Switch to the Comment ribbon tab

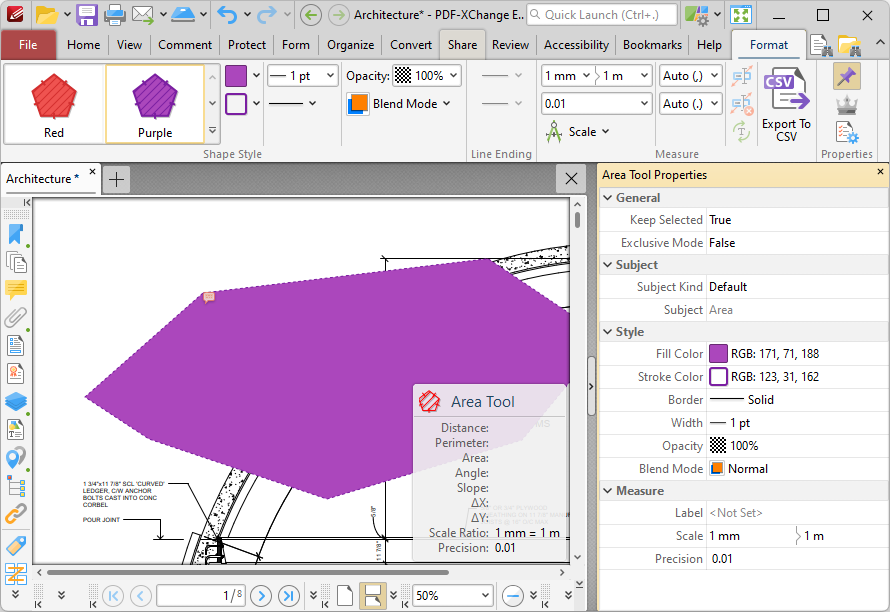(x=184, y=45)
